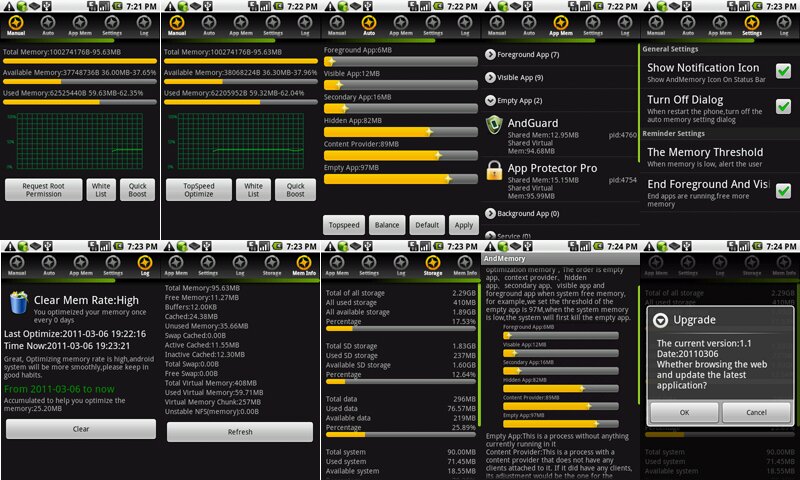Tap Clear button on log screen

click(81, 429)
